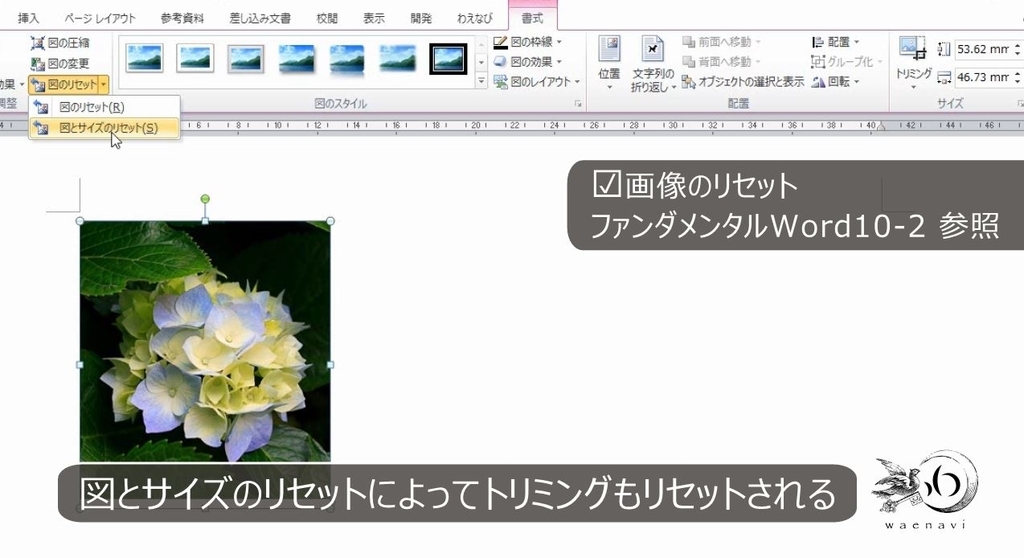Apply the second picture style thumbnail
This screenshot has height=558, width=1024.
click(x=195, y=57)
